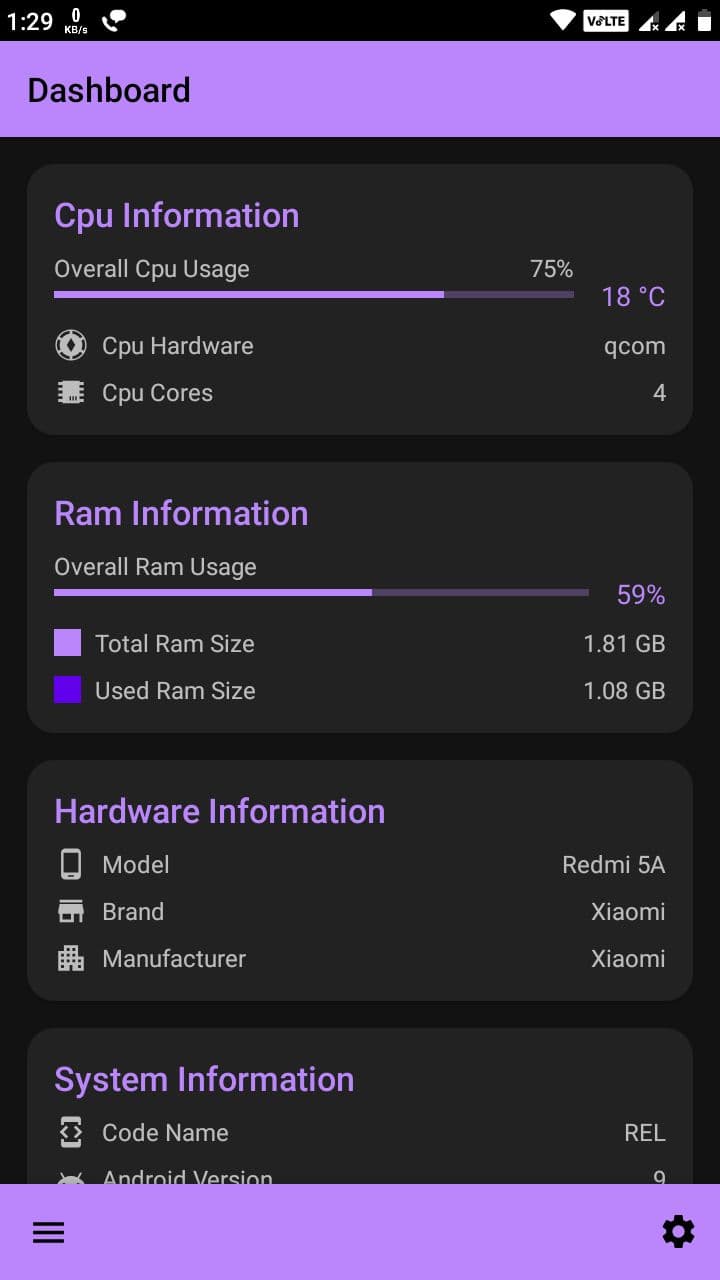This screenshot has width=720, height=1280.
Task: Tap the store icon beside Brand
Action: click(70, 911)
